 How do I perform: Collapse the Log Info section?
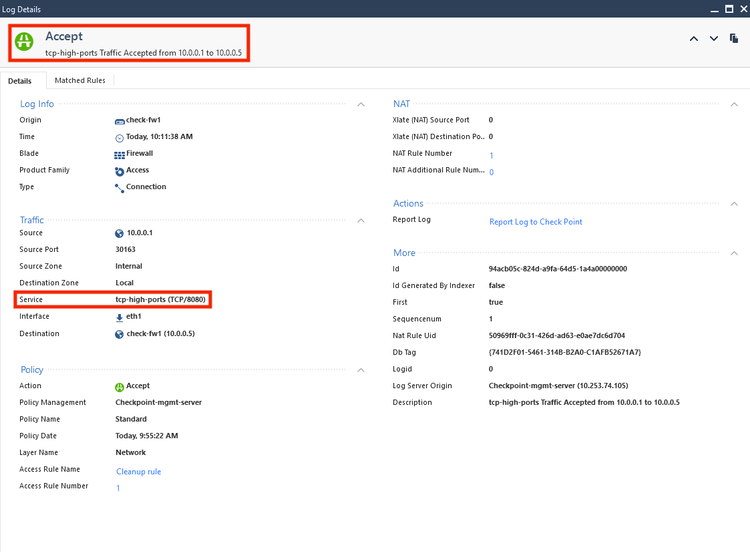click(360, 103)
